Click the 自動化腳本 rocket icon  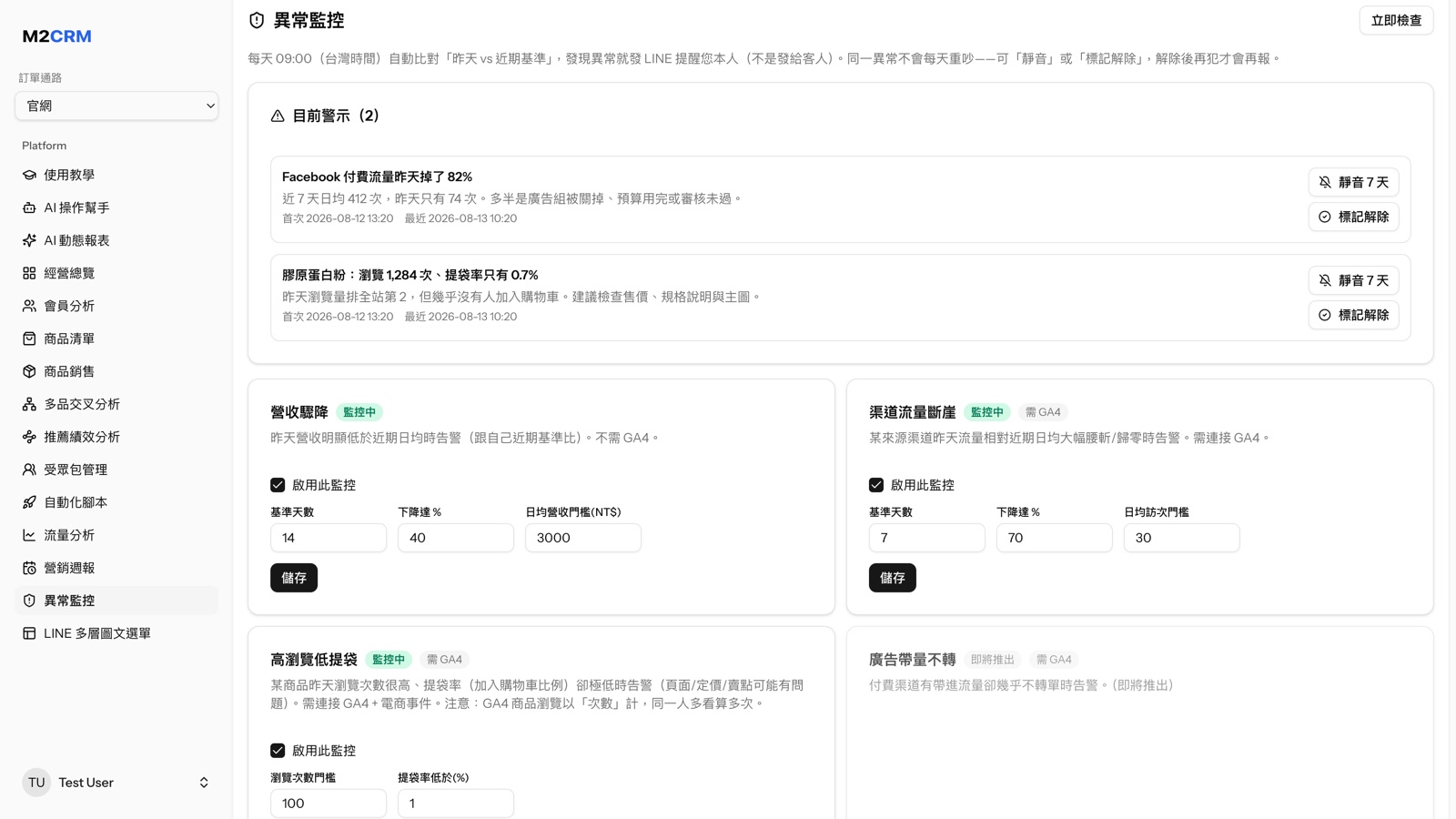(x=29, y=502)
